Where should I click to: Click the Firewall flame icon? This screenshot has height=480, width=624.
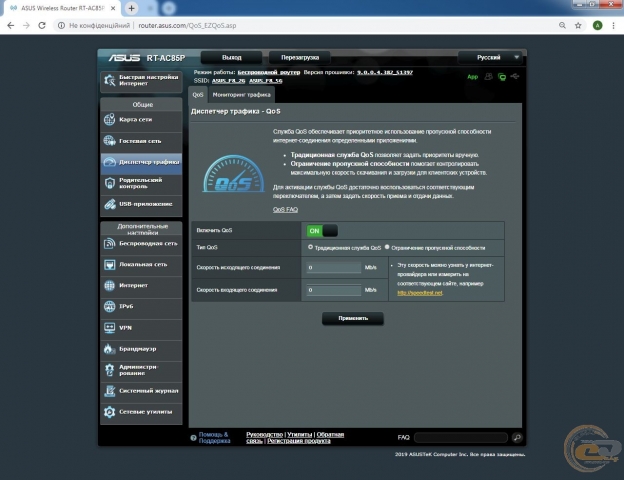(x=109, y=349)
